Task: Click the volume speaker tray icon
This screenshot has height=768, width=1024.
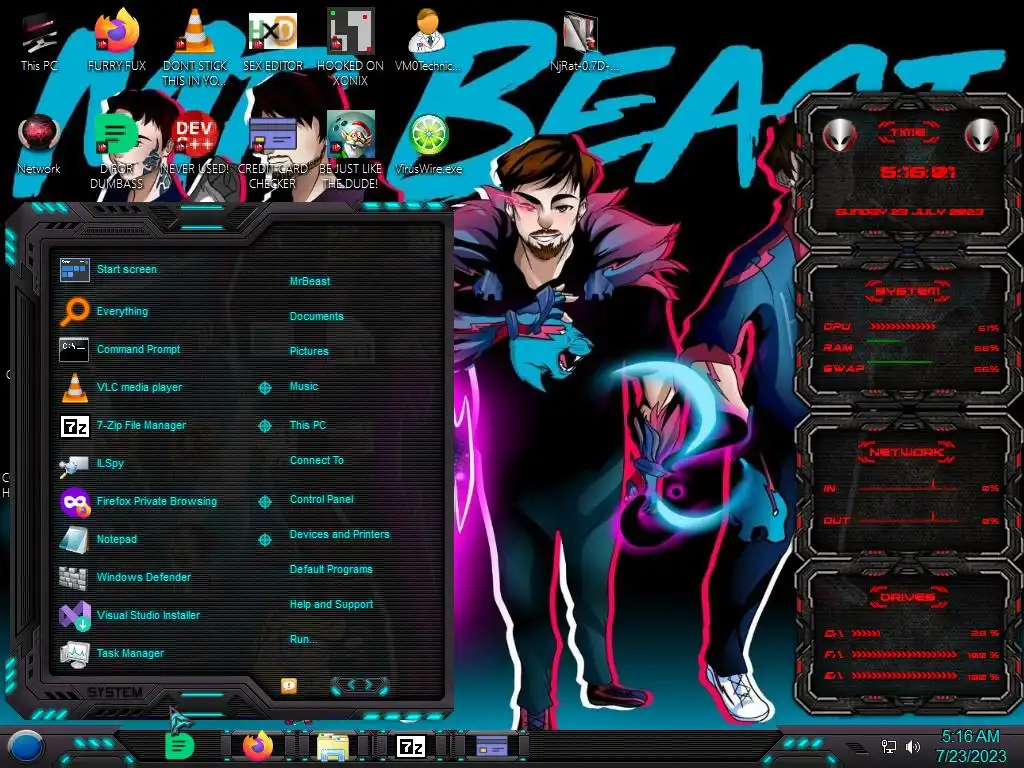Action: pos(913,746)
